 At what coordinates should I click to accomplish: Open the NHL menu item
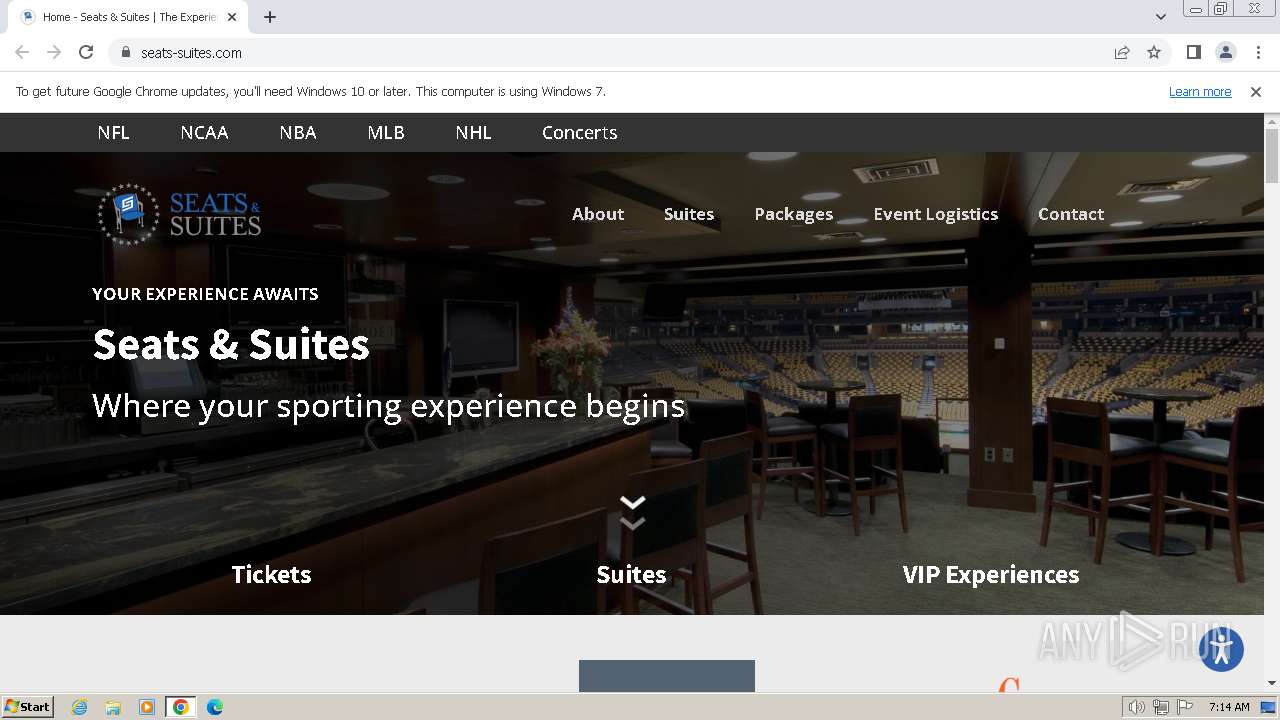[473, 132]
